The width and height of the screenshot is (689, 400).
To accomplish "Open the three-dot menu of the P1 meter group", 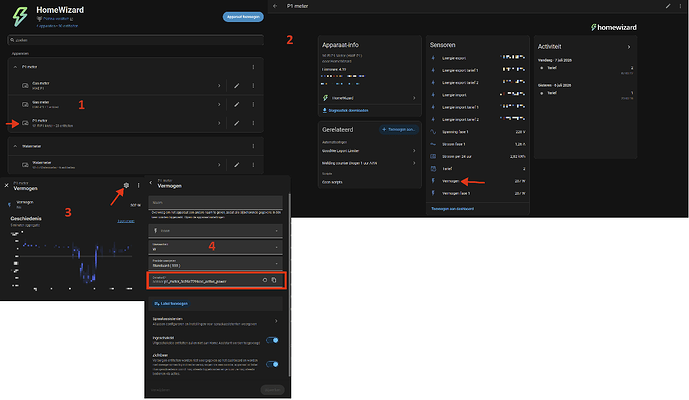I will (253, 67).
